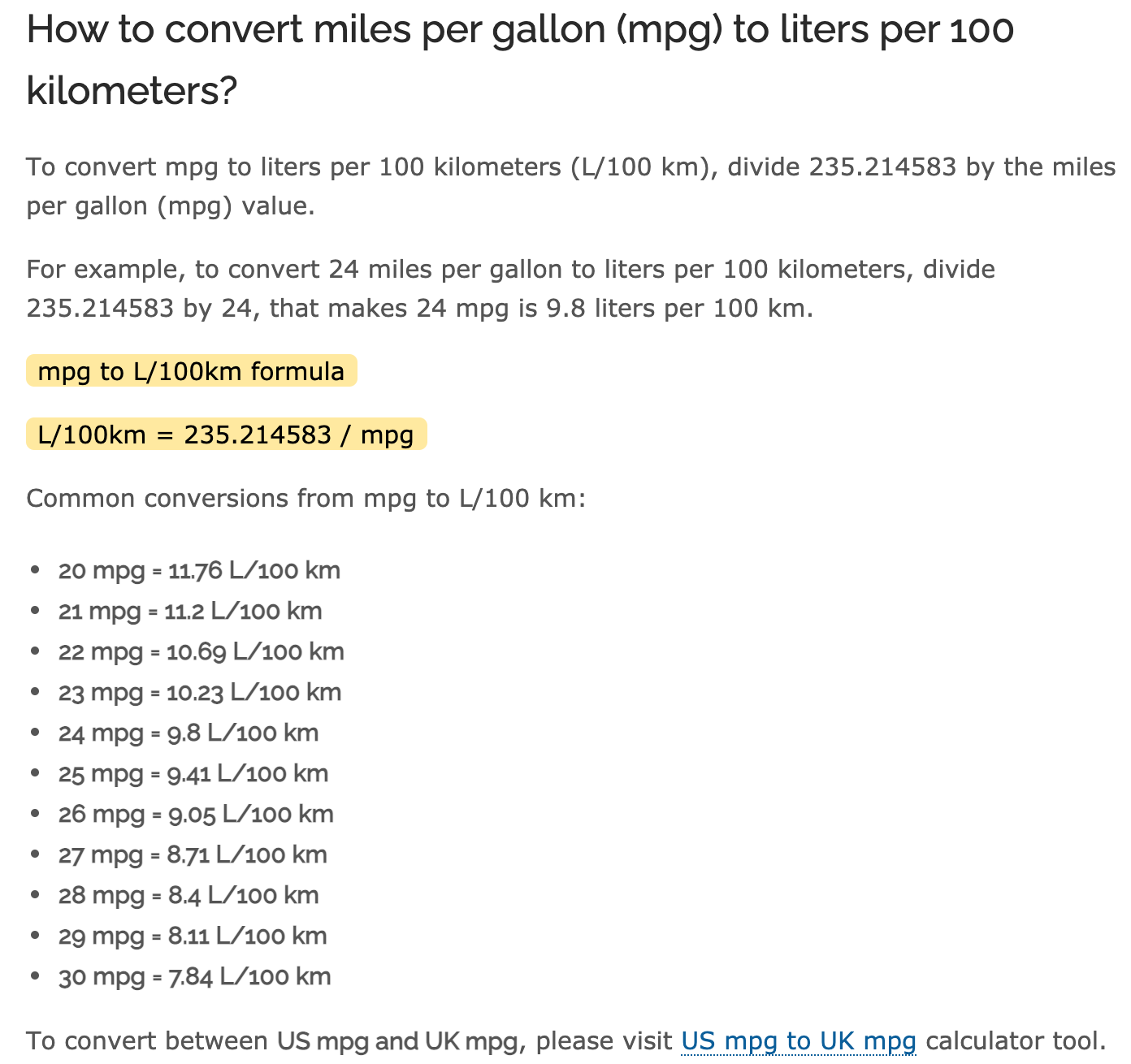
Task: Click the '24 mpg = 9.8 L/100 km' list item
Action: coord(188,733)
